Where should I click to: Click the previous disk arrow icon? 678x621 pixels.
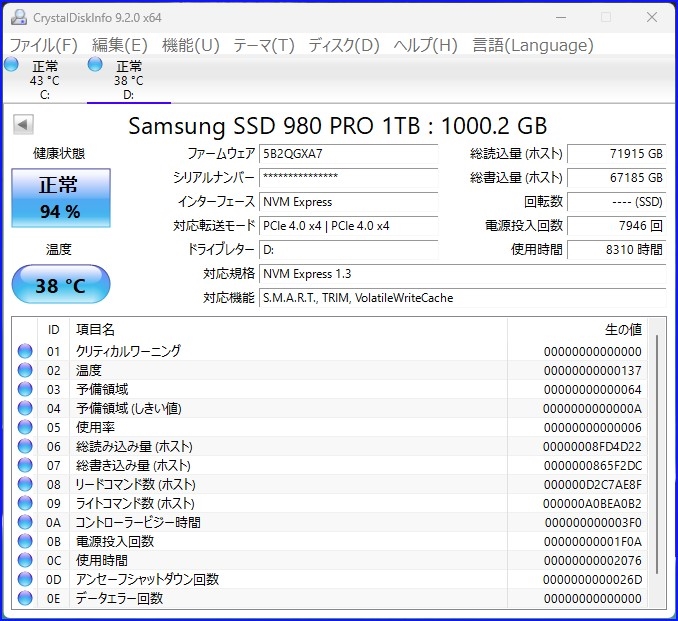click(23, 125)
